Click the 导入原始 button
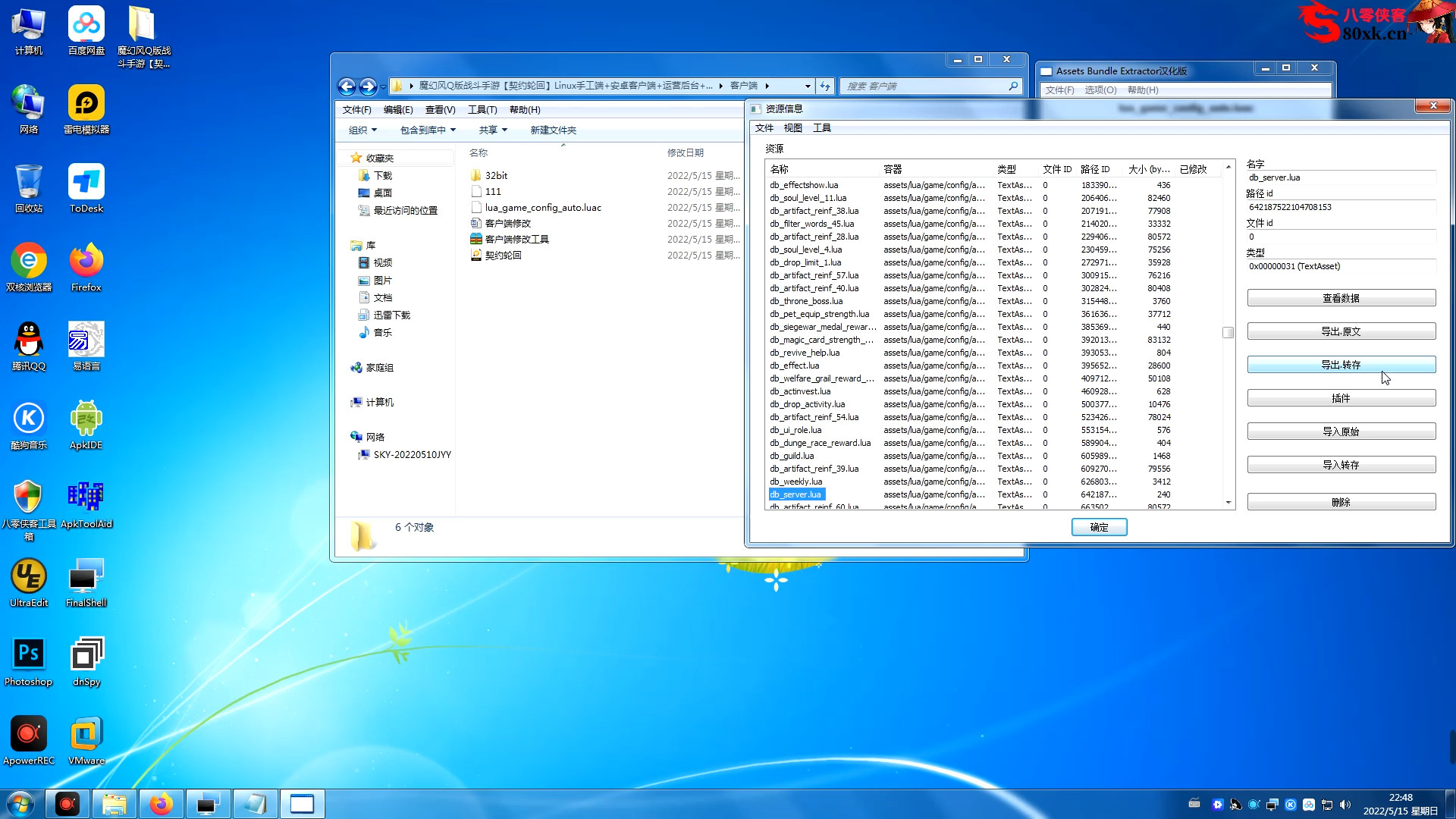This screenshot has height=819, width=1456. tap(1341, 431)
